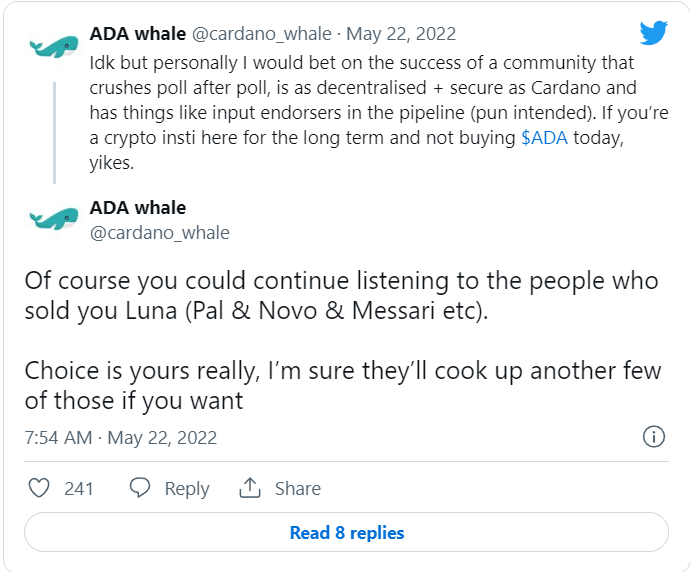
Task: Click the whale avatar on the main tweet
Action: click(54, 219)
